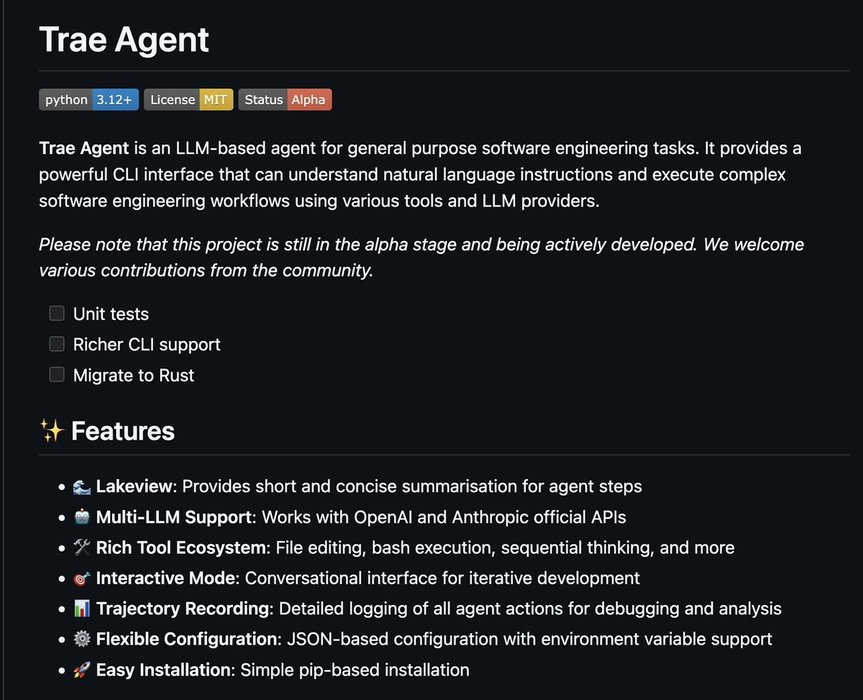
Task: Check the Unit tests checkbox
Action: pyautogui.click(x=57, y=313)
